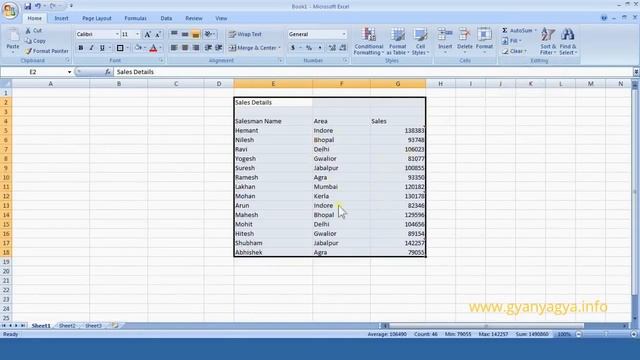Viewport: 640px width, 360px height.
Task: Set Top Align vertical alignment
Action: [x=174, y=34]
